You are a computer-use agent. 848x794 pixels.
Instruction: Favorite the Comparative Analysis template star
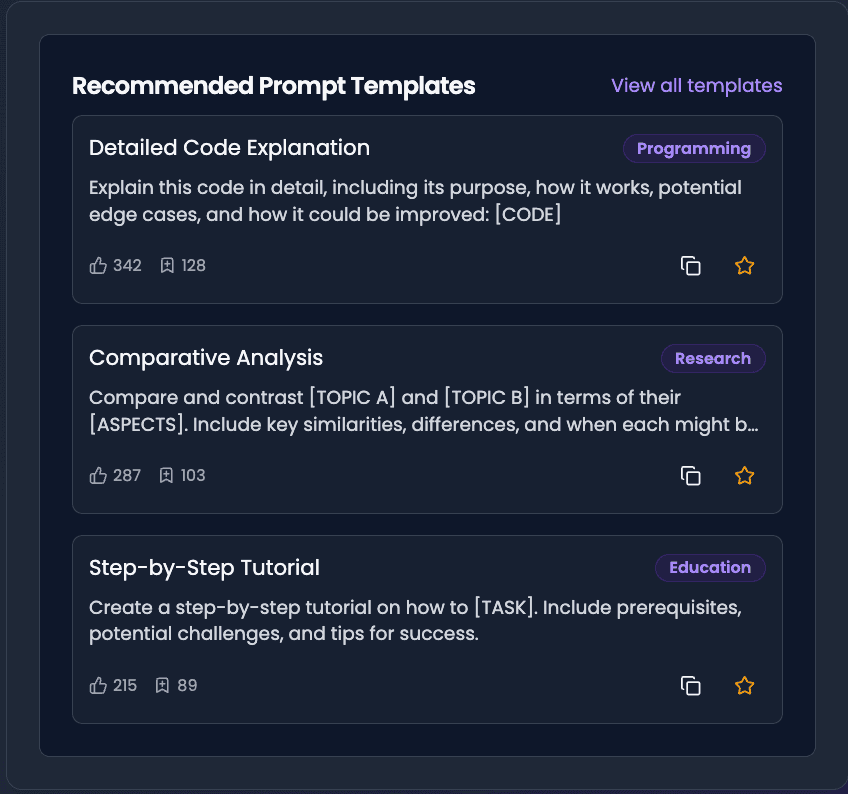tap(744, 476)
